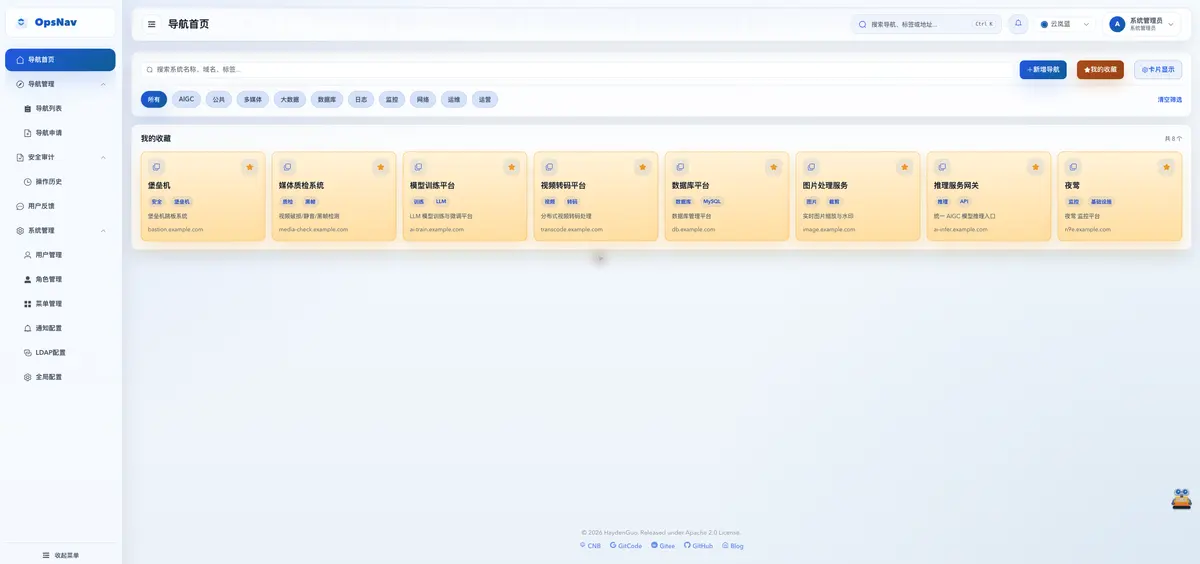Click the 清空筛选 link

pos(1169,100)
